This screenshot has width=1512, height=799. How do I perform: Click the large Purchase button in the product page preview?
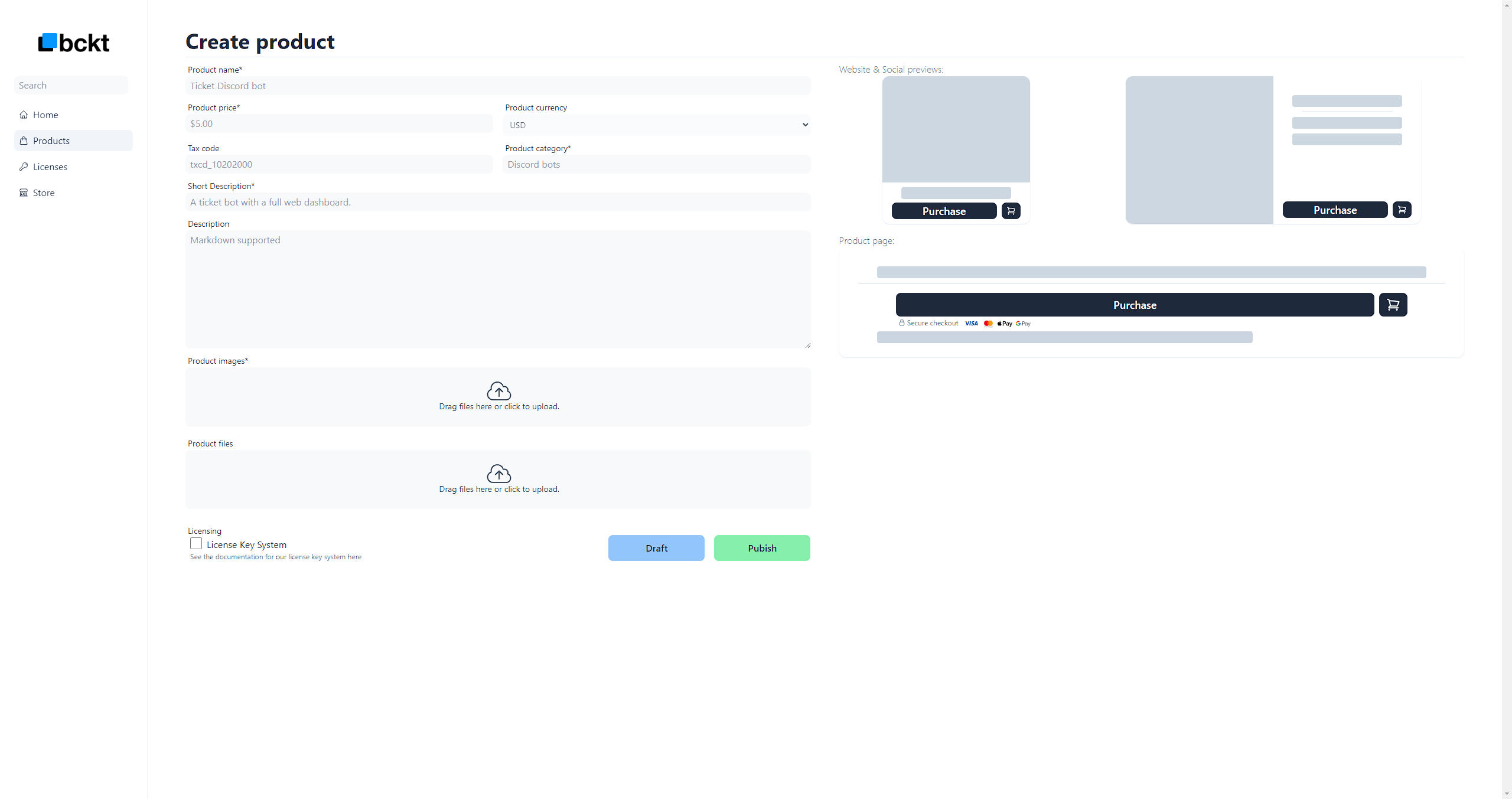(1135, 305)
